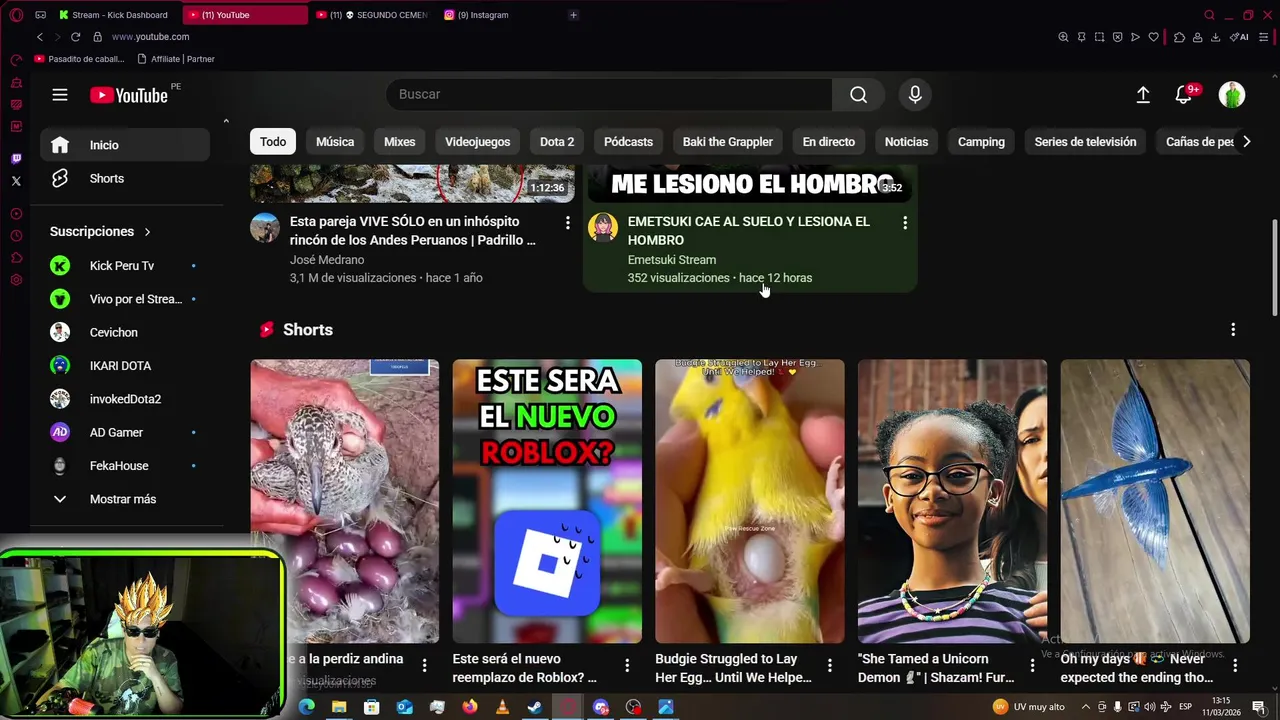Open the browser AI assistant button
This screenshot has height=720, width=1280.
coord(1240,37)
